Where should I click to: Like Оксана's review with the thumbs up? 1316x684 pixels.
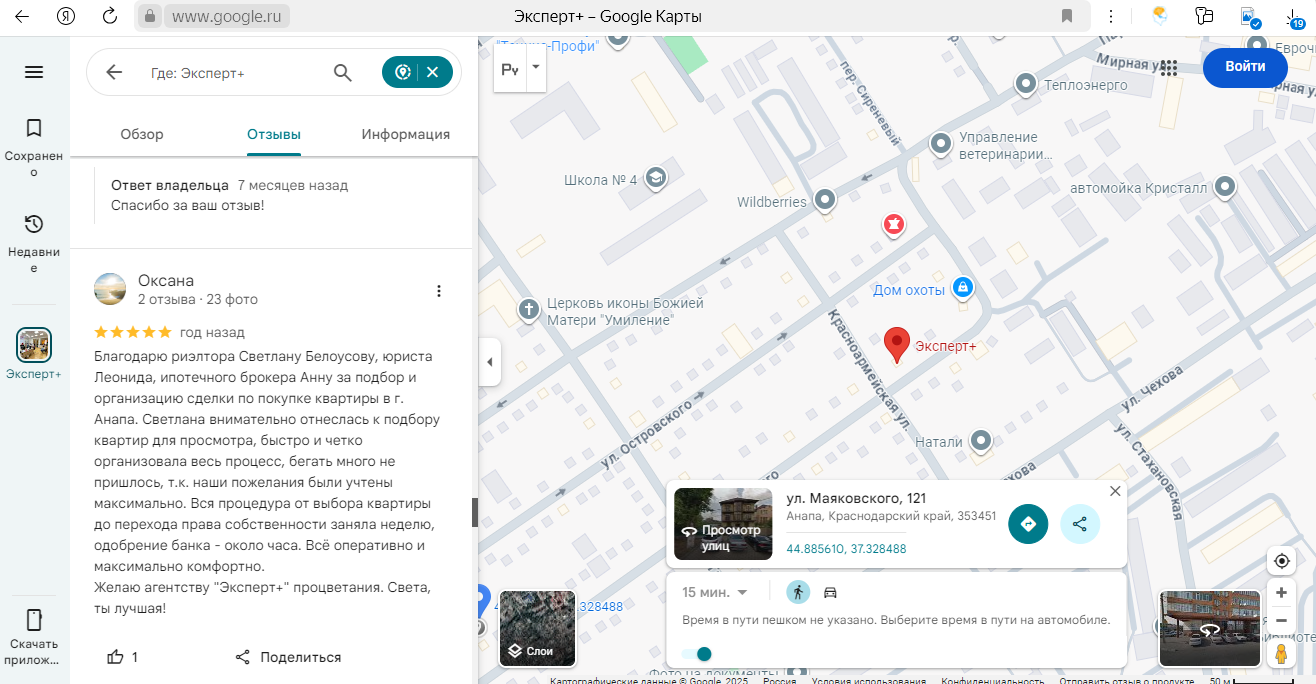[116, 657]
